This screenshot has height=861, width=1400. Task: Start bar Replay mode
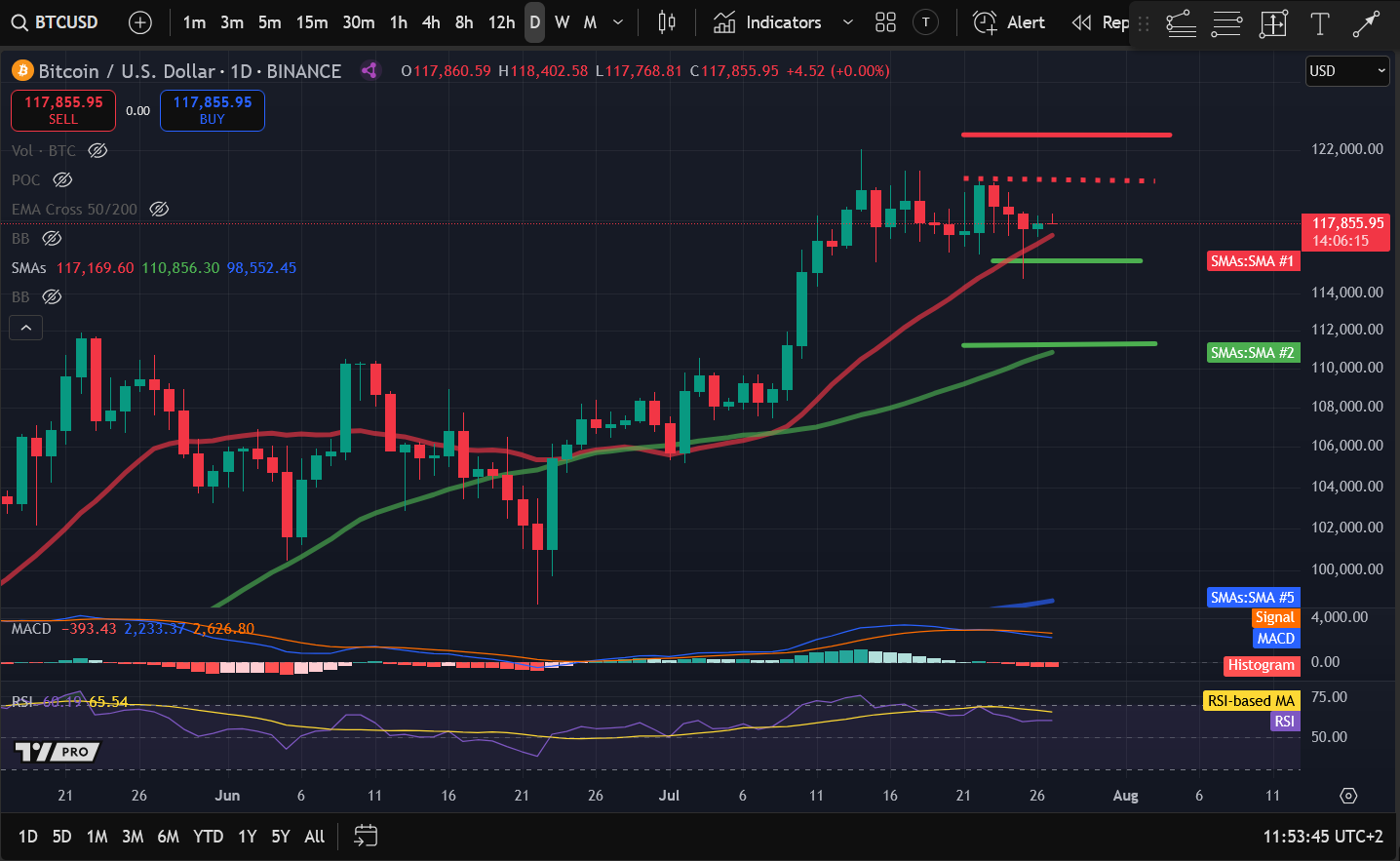coord(1100,22)
